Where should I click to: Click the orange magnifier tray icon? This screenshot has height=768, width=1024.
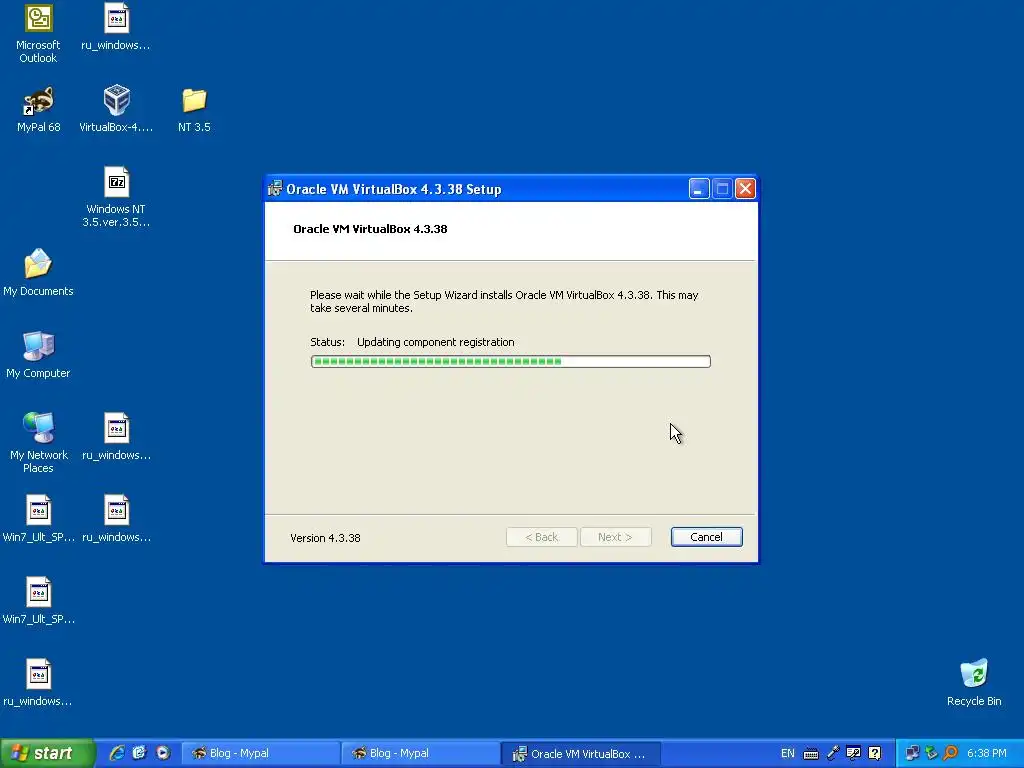[951, 753]
